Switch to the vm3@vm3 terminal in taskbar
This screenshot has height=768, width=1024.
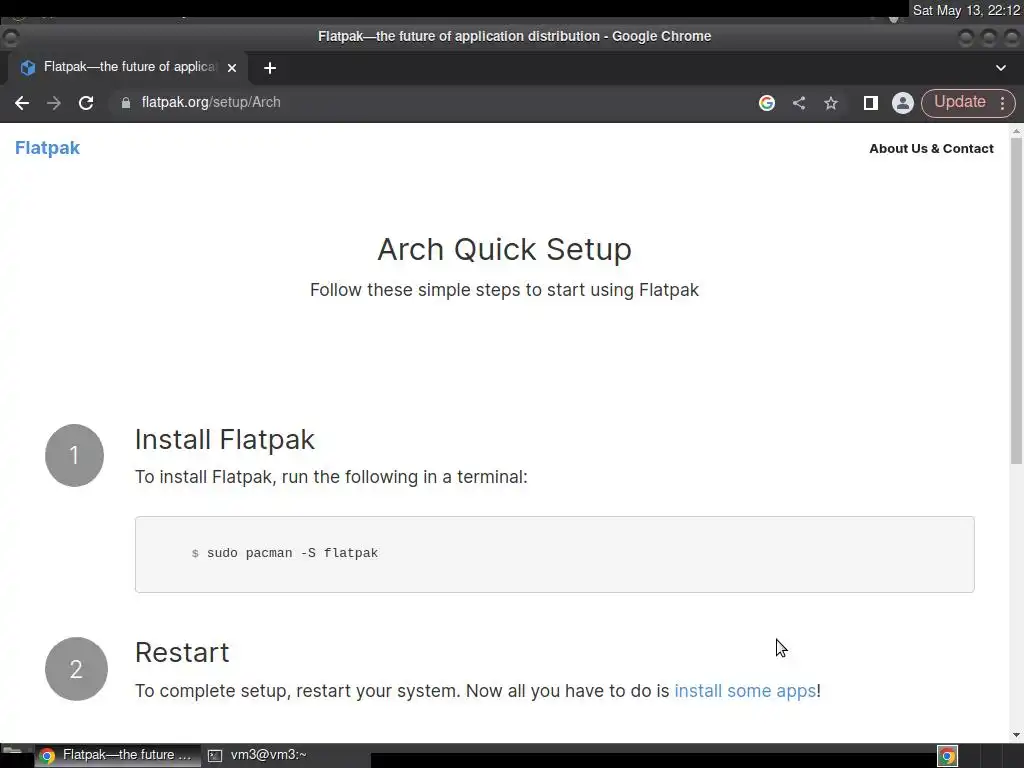click(x=258, y=756)
